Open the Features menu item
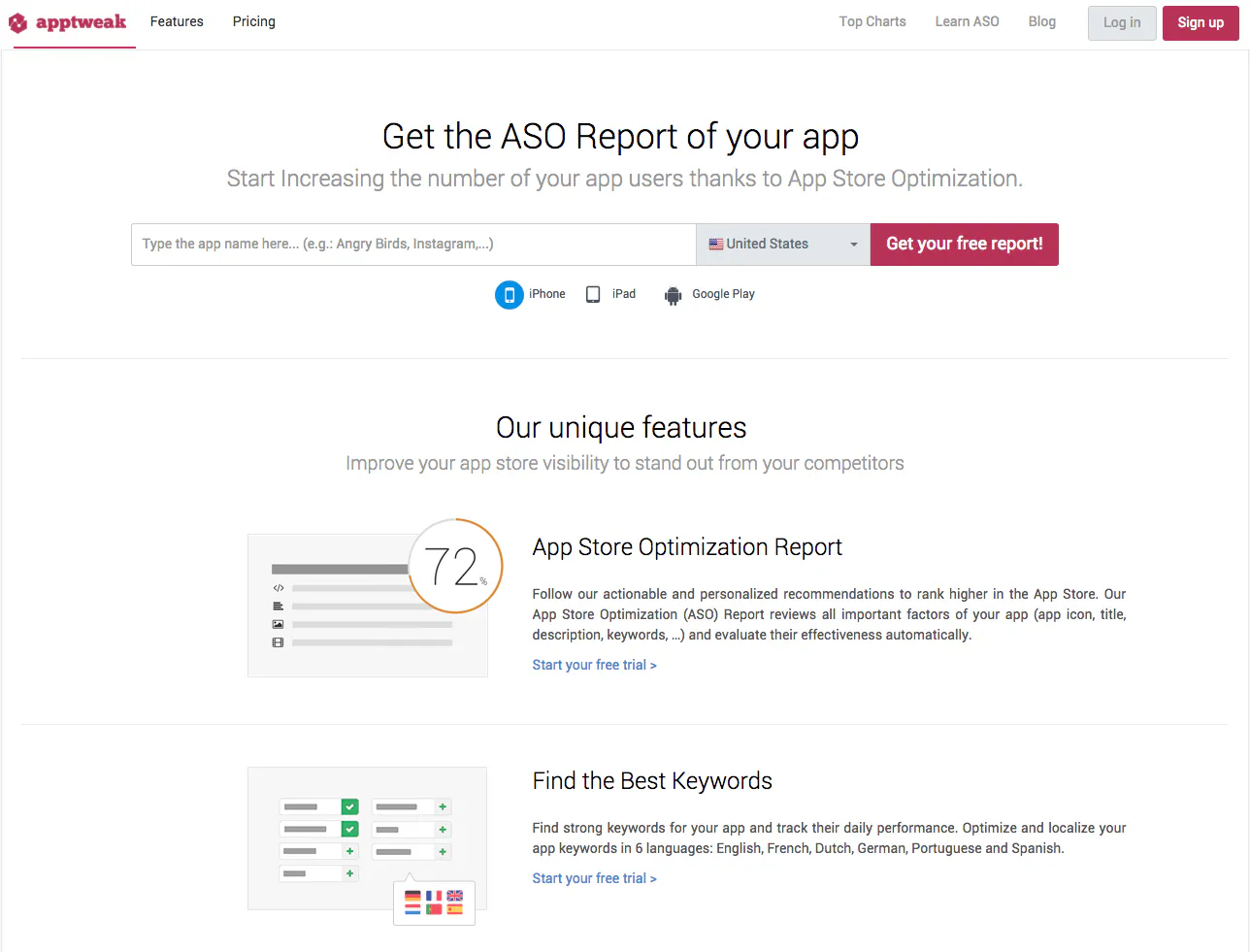This screenshot has height=952, width=1250. [177, 21]
